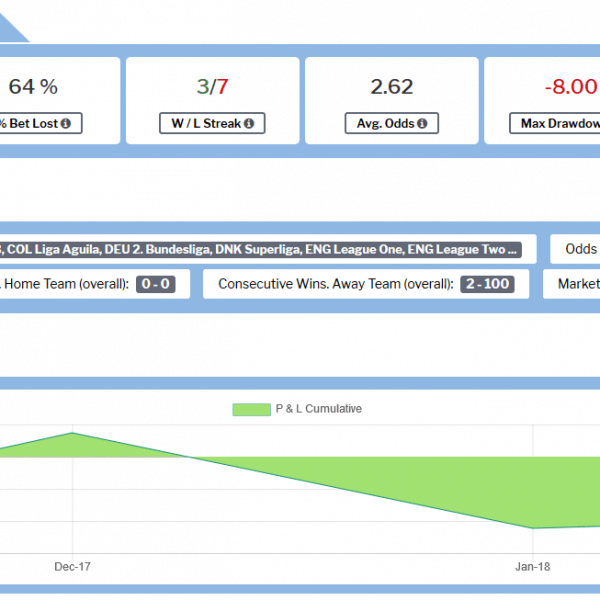This screenshot has height=600, width=600.
Task: Open the Market filter box
Action: (572, 284)
